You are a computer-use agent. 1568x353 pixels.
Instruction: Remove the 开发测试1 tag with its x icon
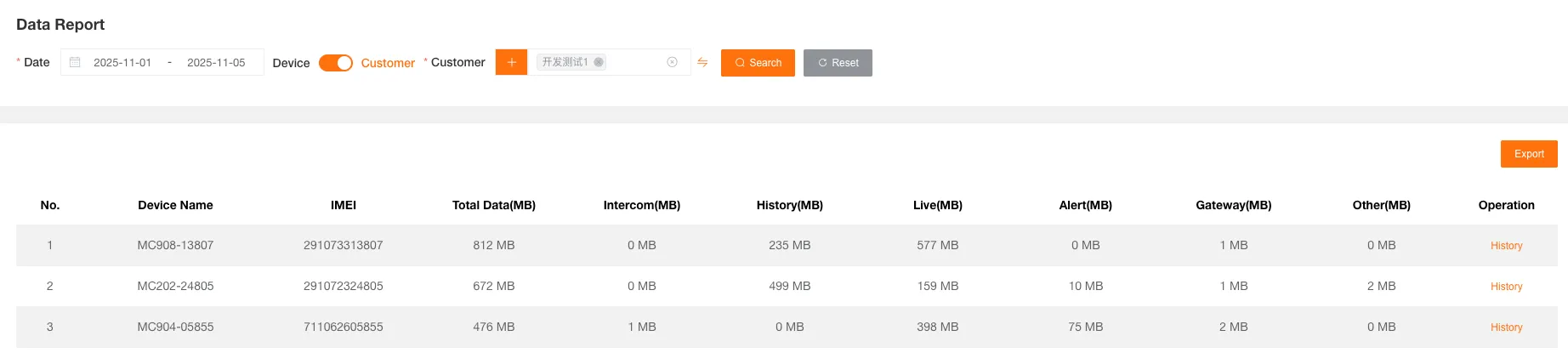click(599, 62)
